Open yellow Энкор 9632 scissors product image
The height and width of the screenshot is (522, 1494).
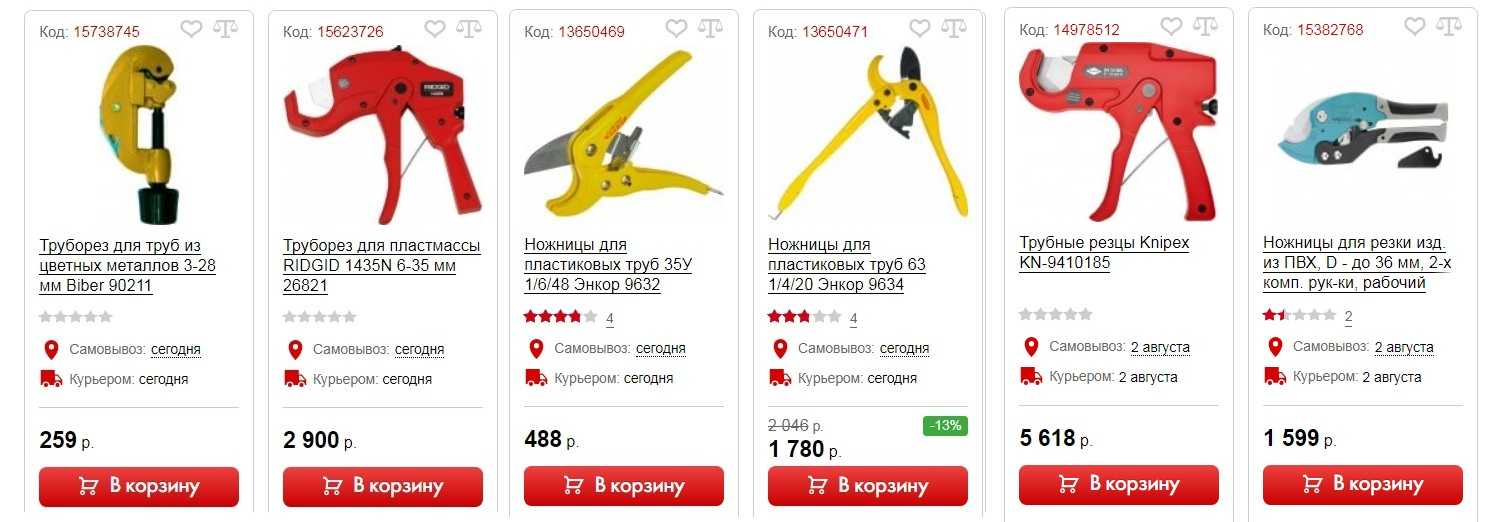tap(624, 133)
